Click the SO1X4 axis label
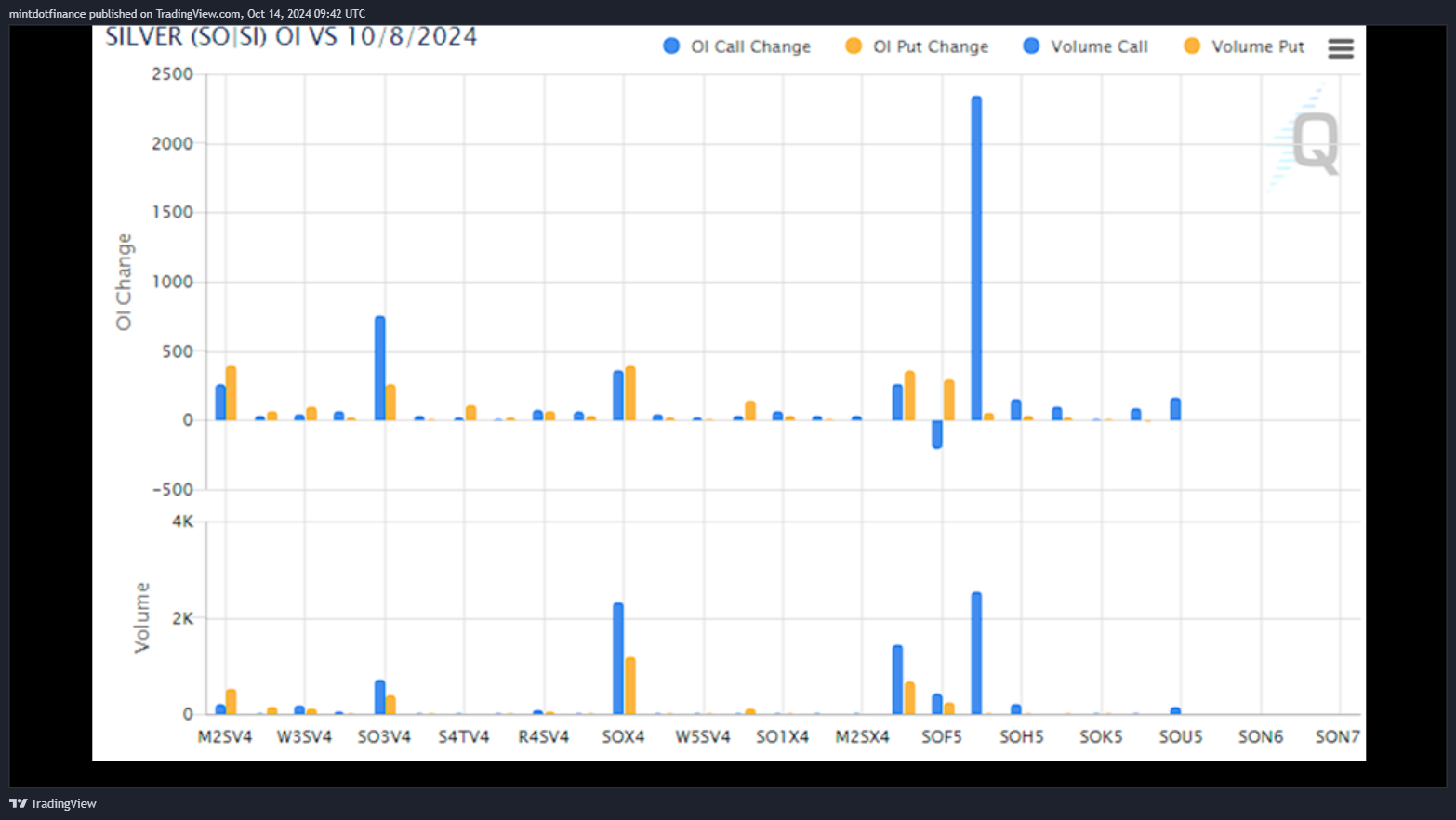This screenshot has height=820, width=1456. (782, 736)
